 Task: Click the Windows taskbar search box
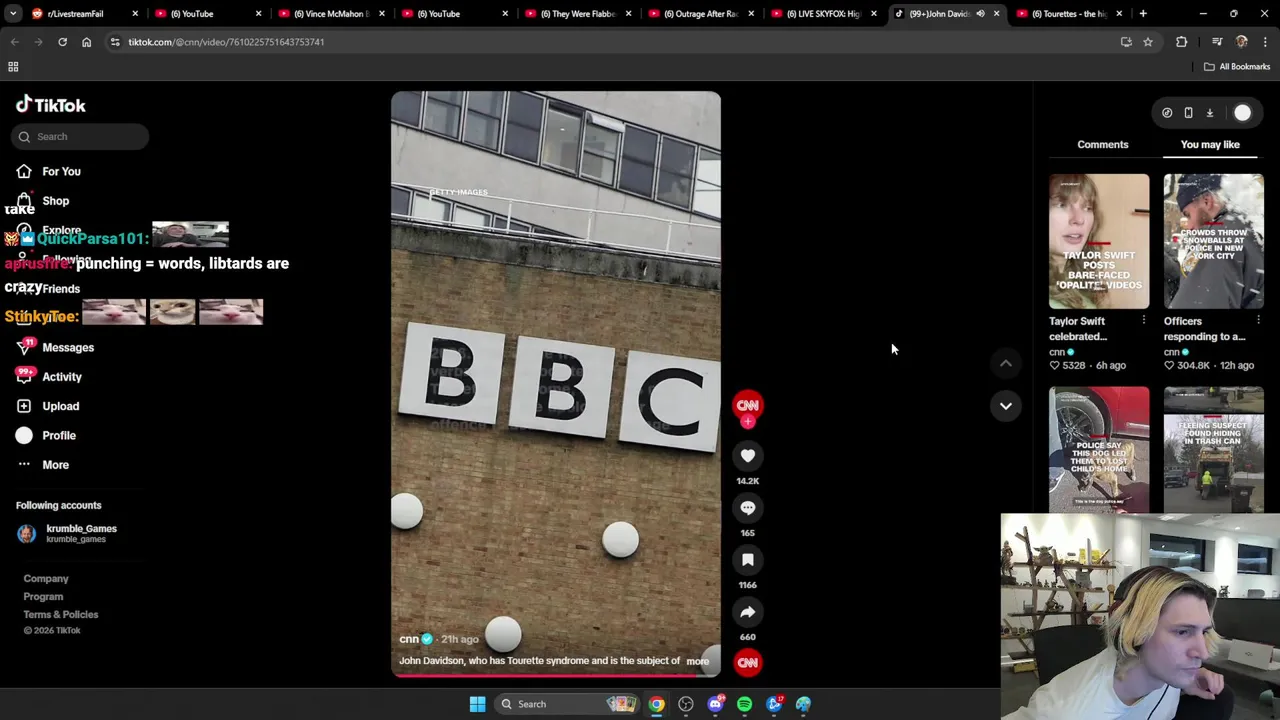pyautogui.click(x=568, y=704)
